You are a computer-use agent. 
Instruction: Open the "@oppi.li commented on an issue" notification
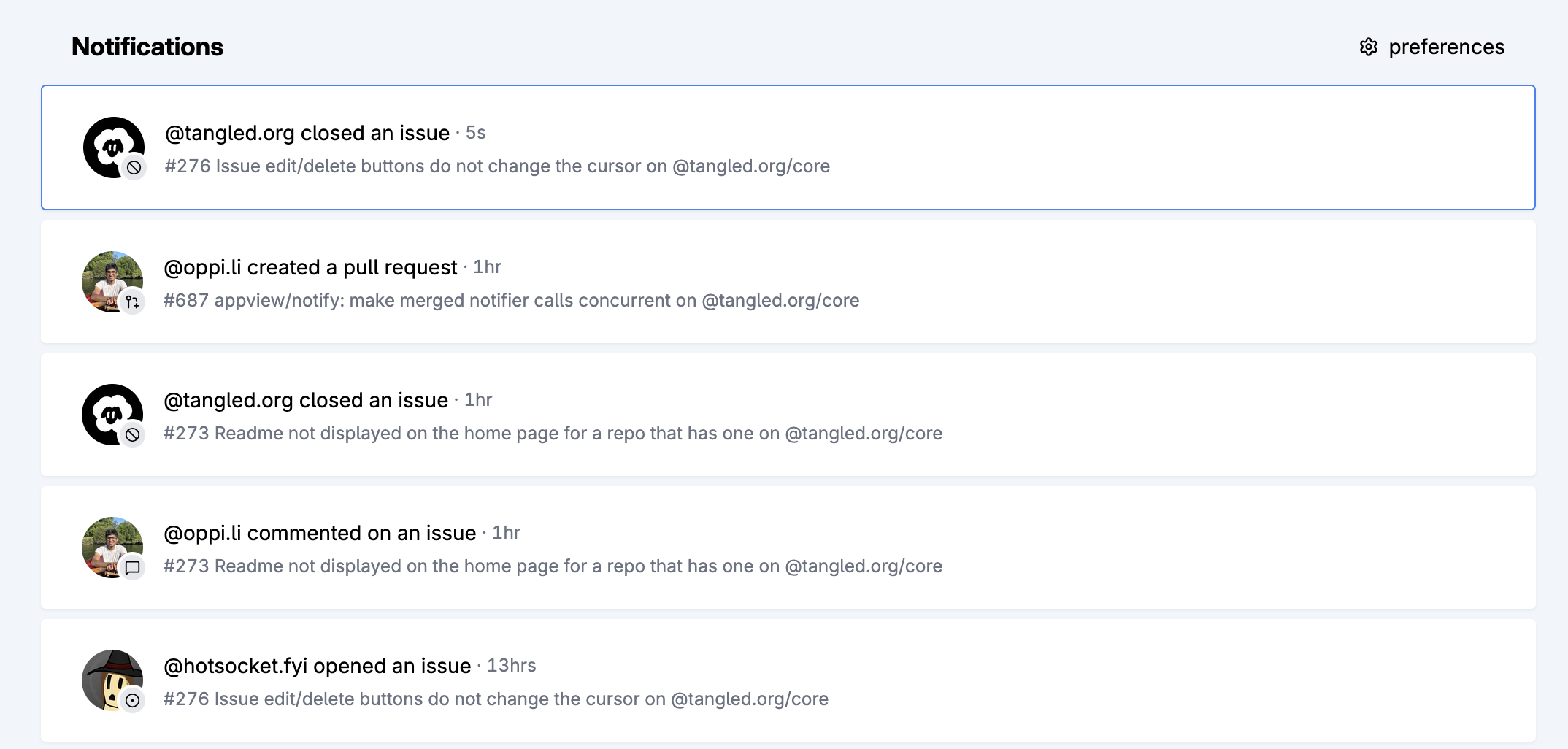(319, 534)
